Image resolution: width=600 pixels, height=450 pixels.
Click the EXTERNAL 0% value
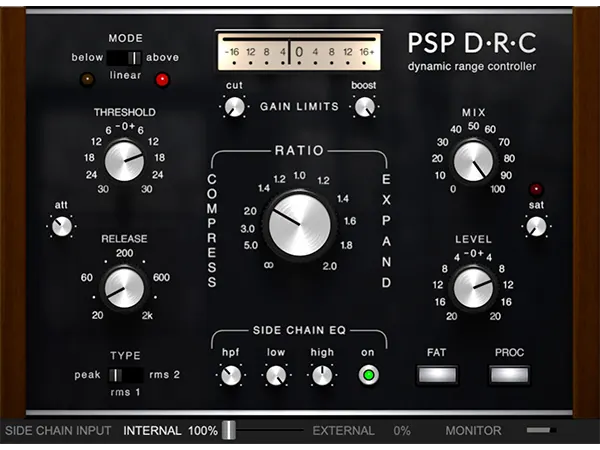coord(362,430)
